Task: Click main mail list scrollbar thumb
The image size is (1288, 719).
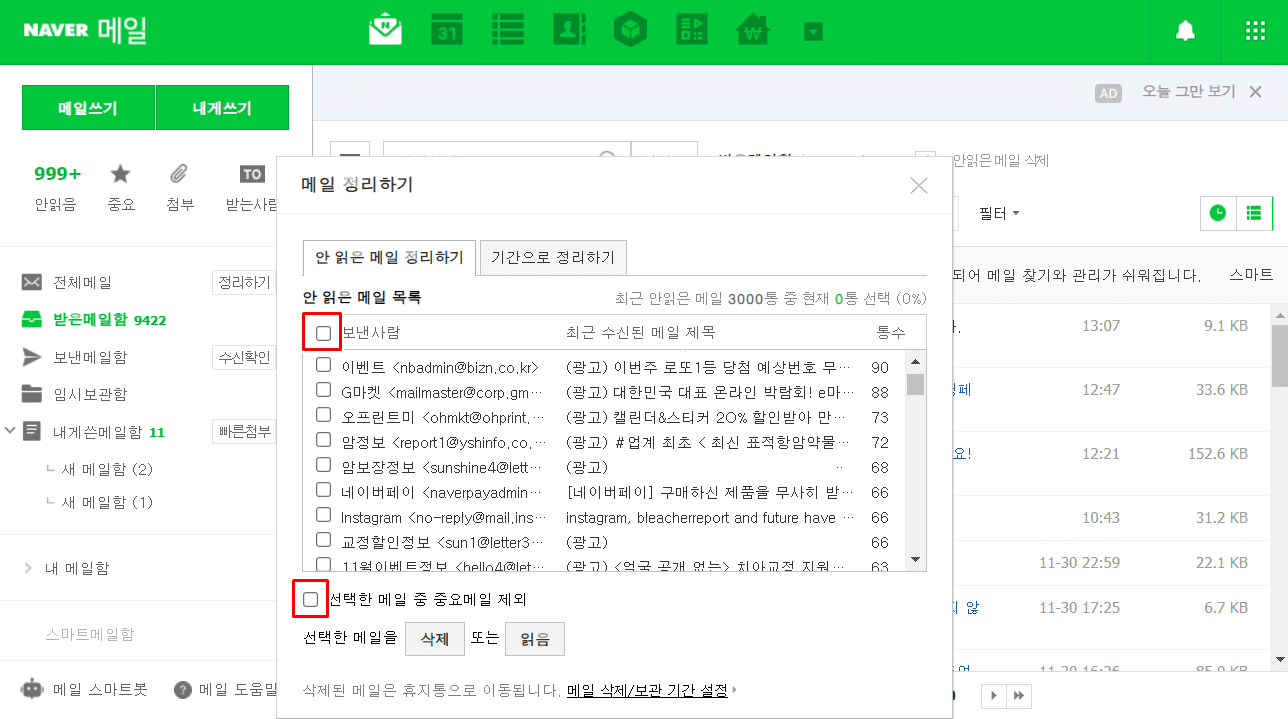Action: [1279, 355]
